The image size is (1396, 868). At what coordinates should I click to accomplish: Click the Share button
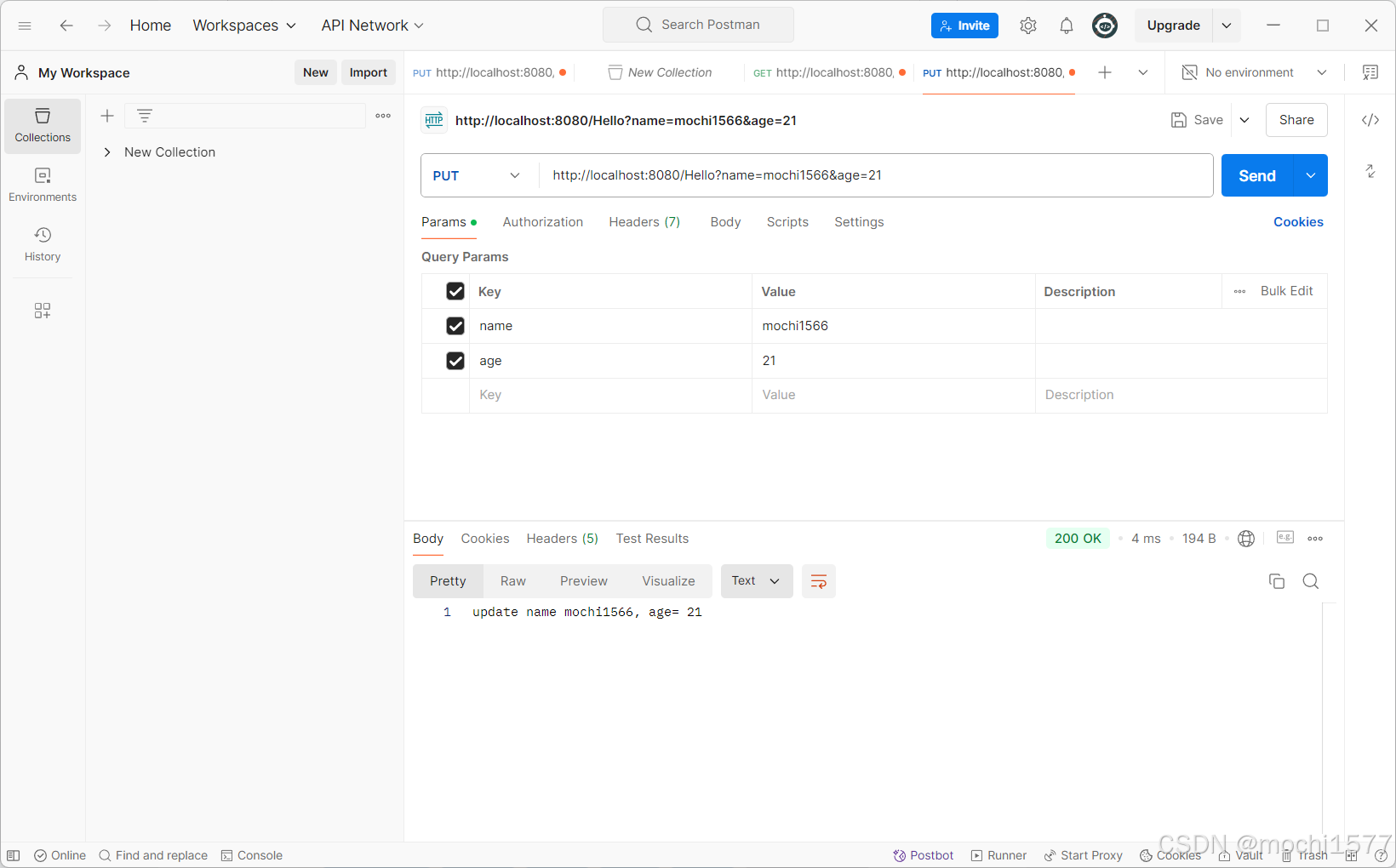pos(1296,120)
